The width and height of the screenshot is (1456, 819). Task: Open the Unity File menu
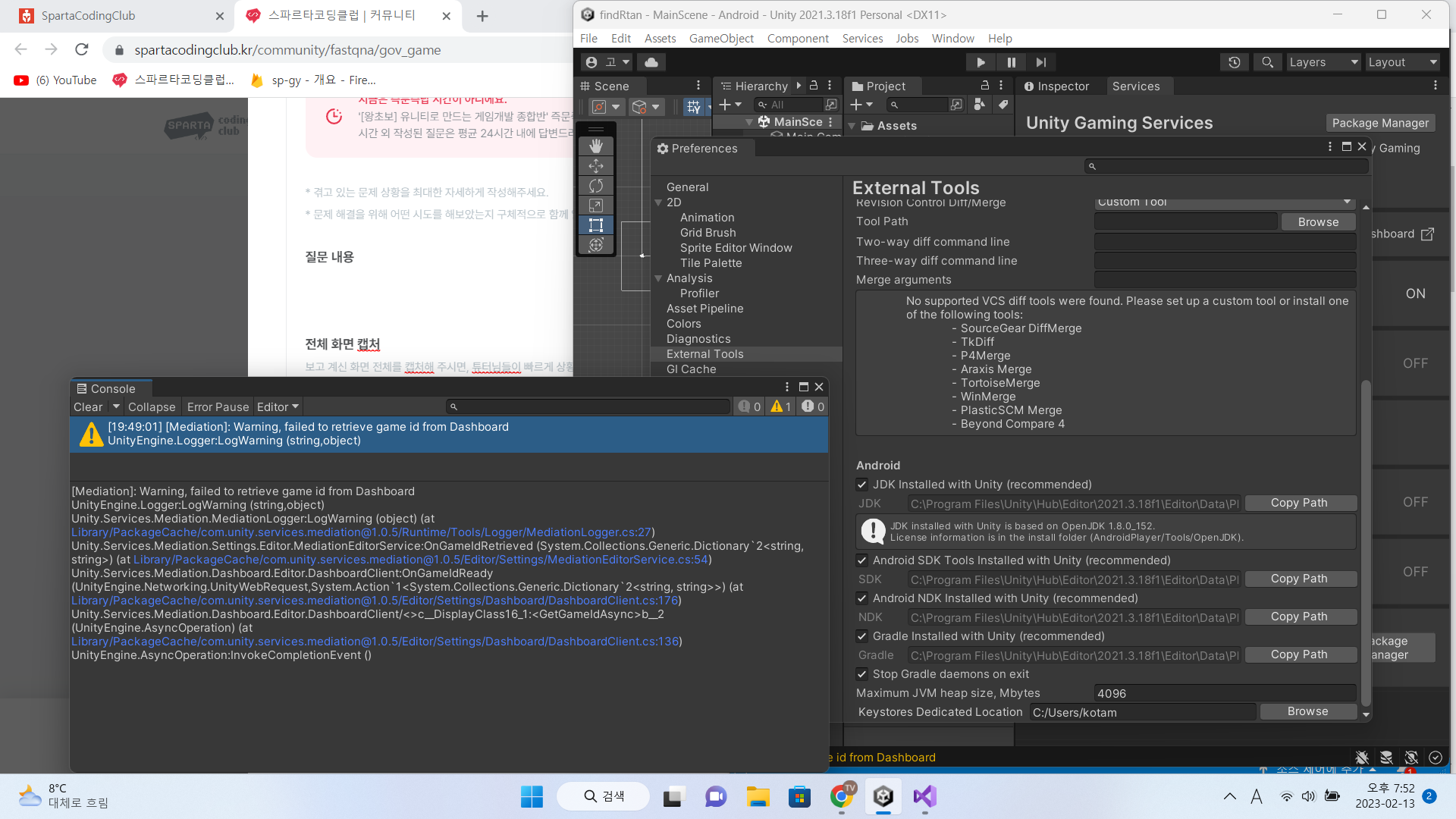(588, 39)
